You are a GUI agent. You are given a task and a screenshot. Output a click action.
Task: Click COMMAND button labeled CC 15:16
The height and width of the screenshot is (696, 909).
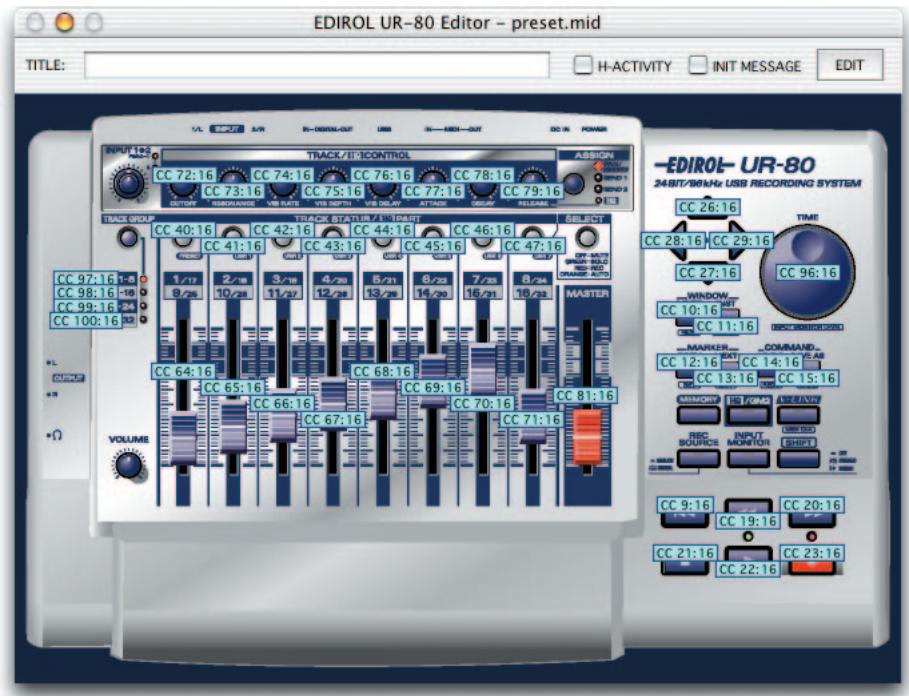[806, 378]
